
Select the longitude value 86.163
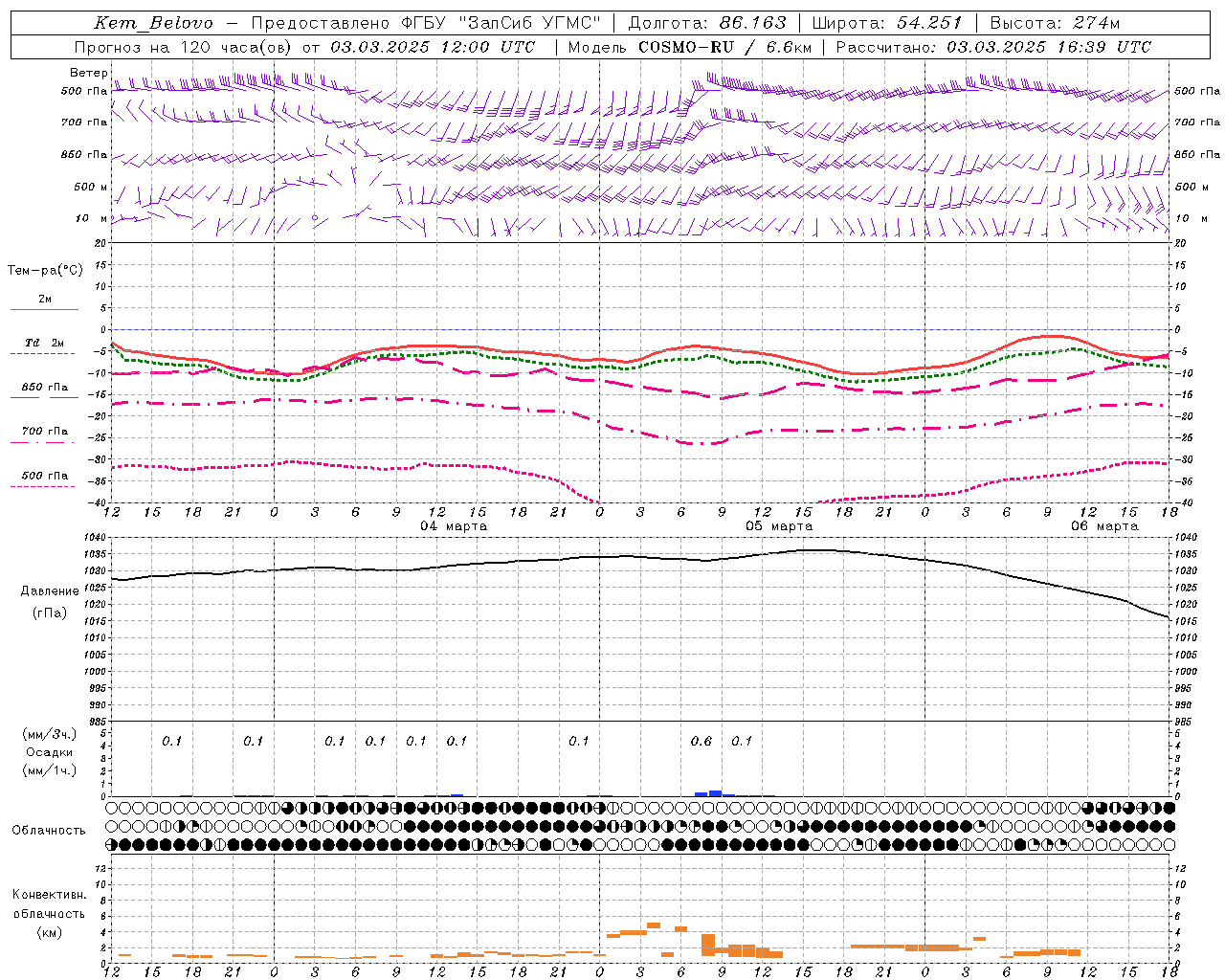(x=752, y=23)
